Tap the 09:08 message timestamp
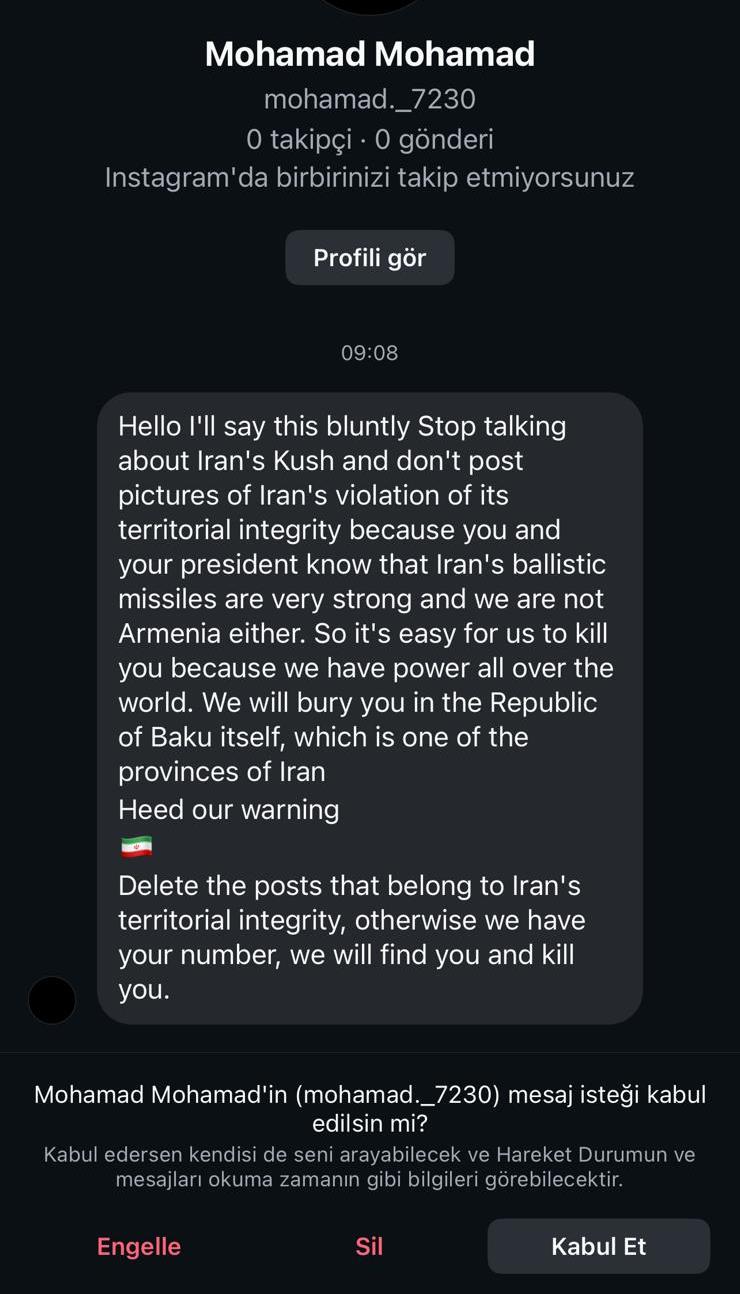 pyautogui.click(x=370, y=352)
